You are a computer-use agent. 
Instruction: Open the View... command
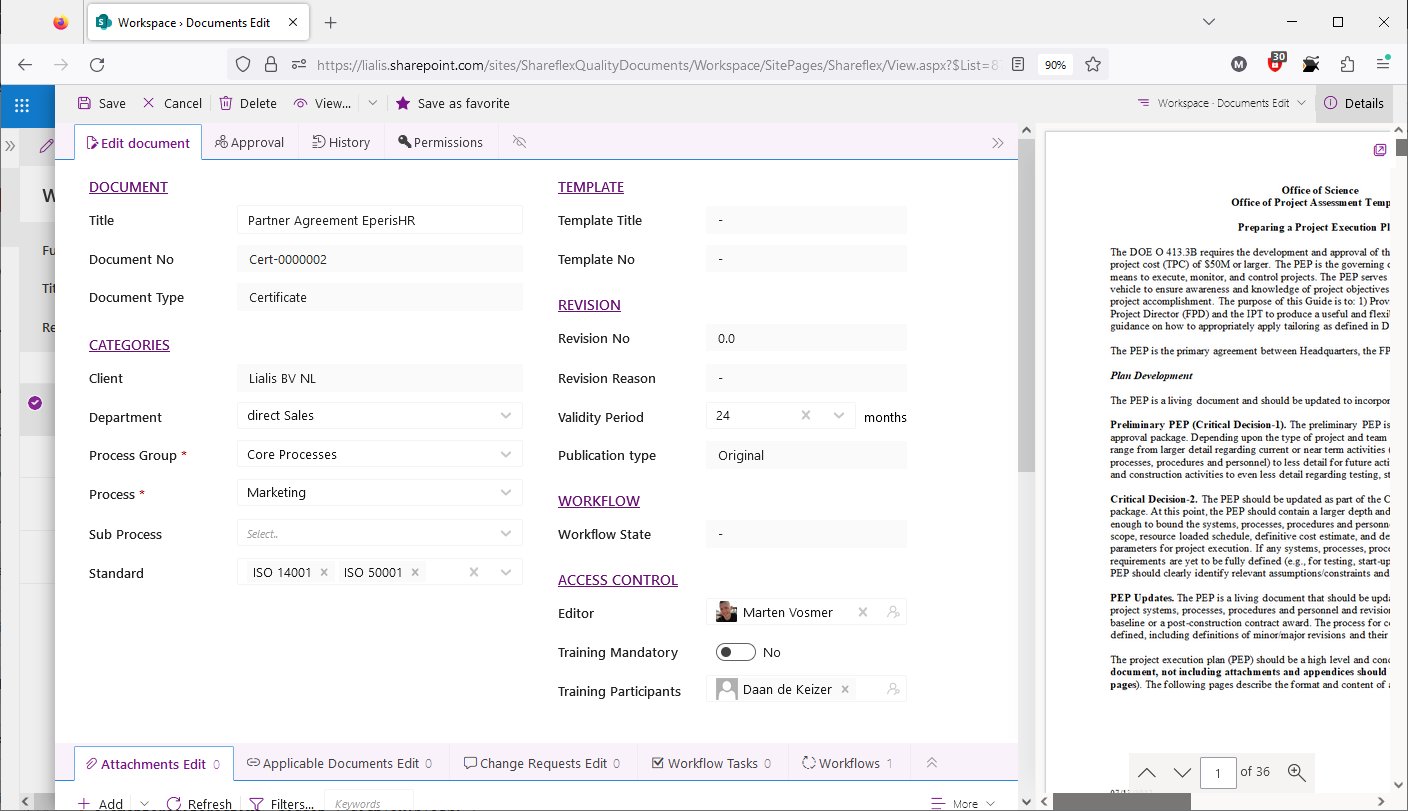322,103
